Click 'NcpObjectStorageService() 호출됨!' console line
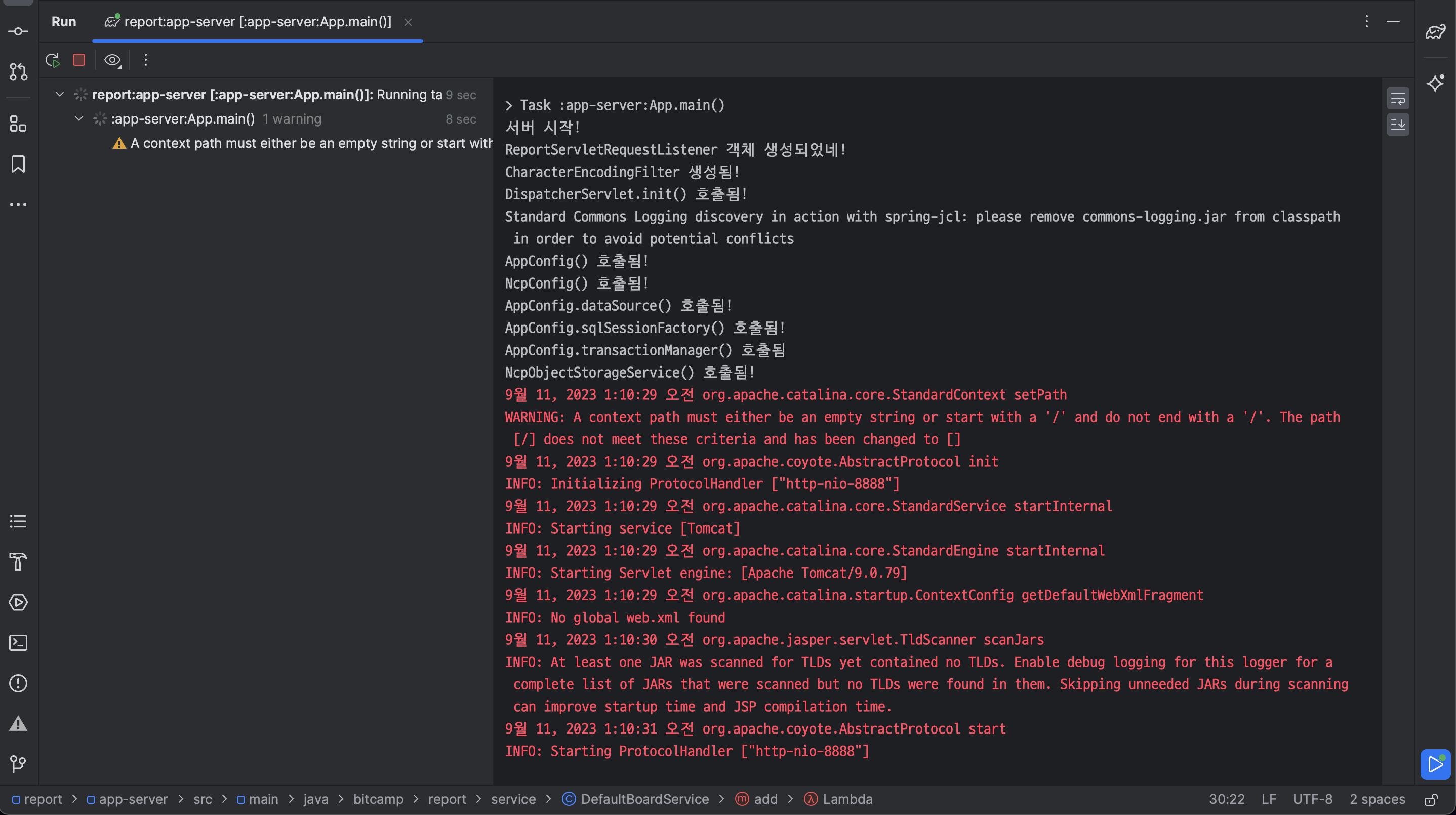 [x=630, y=373]
